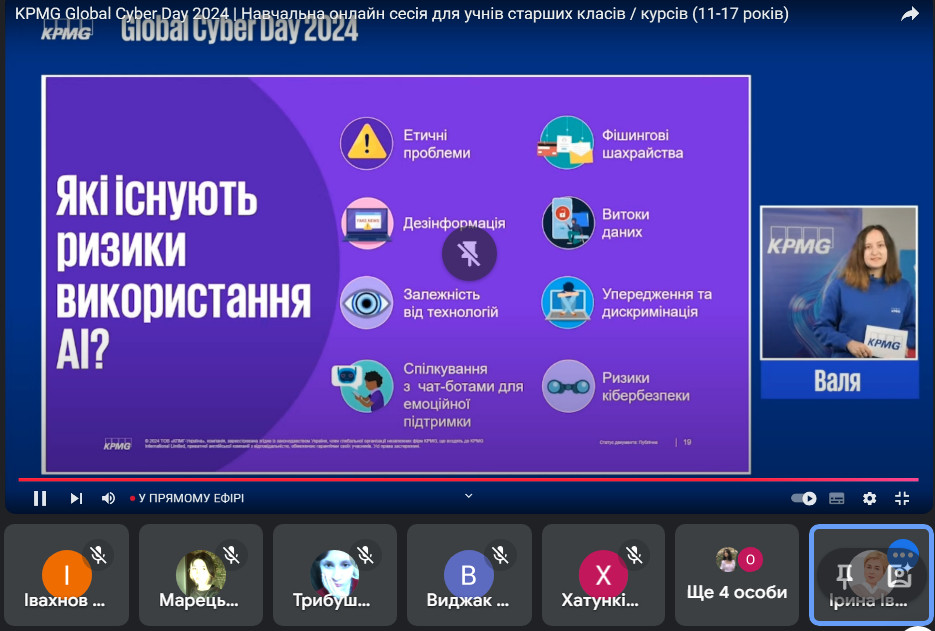Toggle subtitles in the video player
935x631 pixels.
click(x=837, y=498)
